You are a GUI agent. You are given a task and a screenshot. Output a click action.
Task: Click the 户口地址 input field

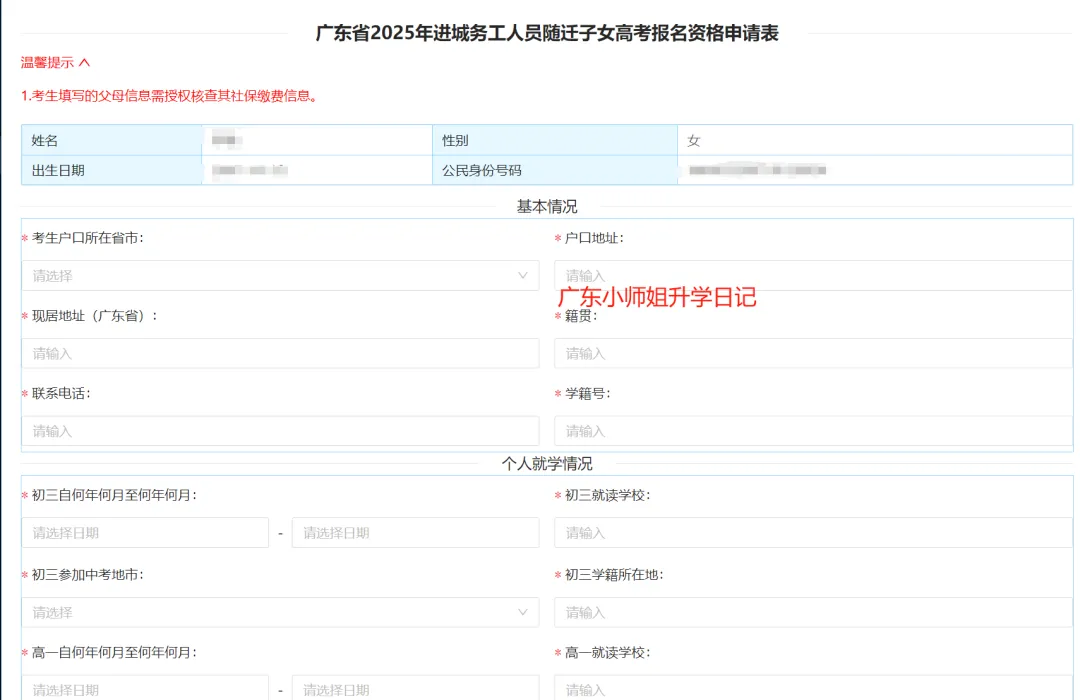[x=813, y=276]
